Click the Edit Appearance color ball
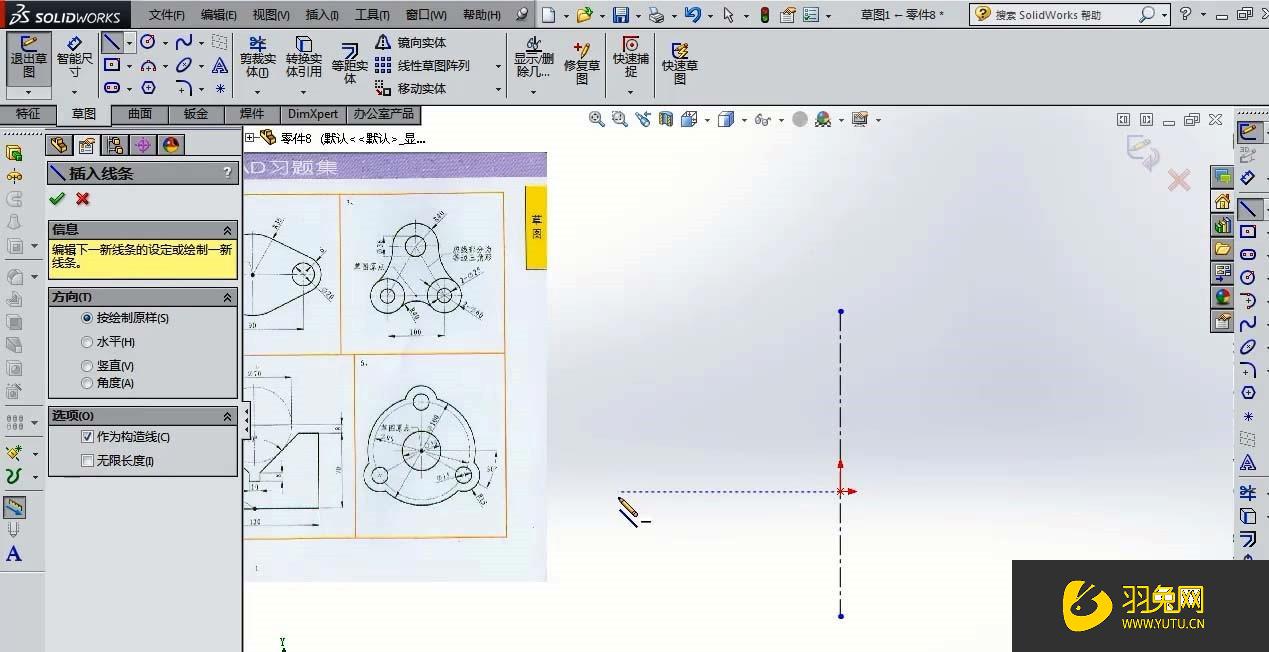 click(823, 119)
